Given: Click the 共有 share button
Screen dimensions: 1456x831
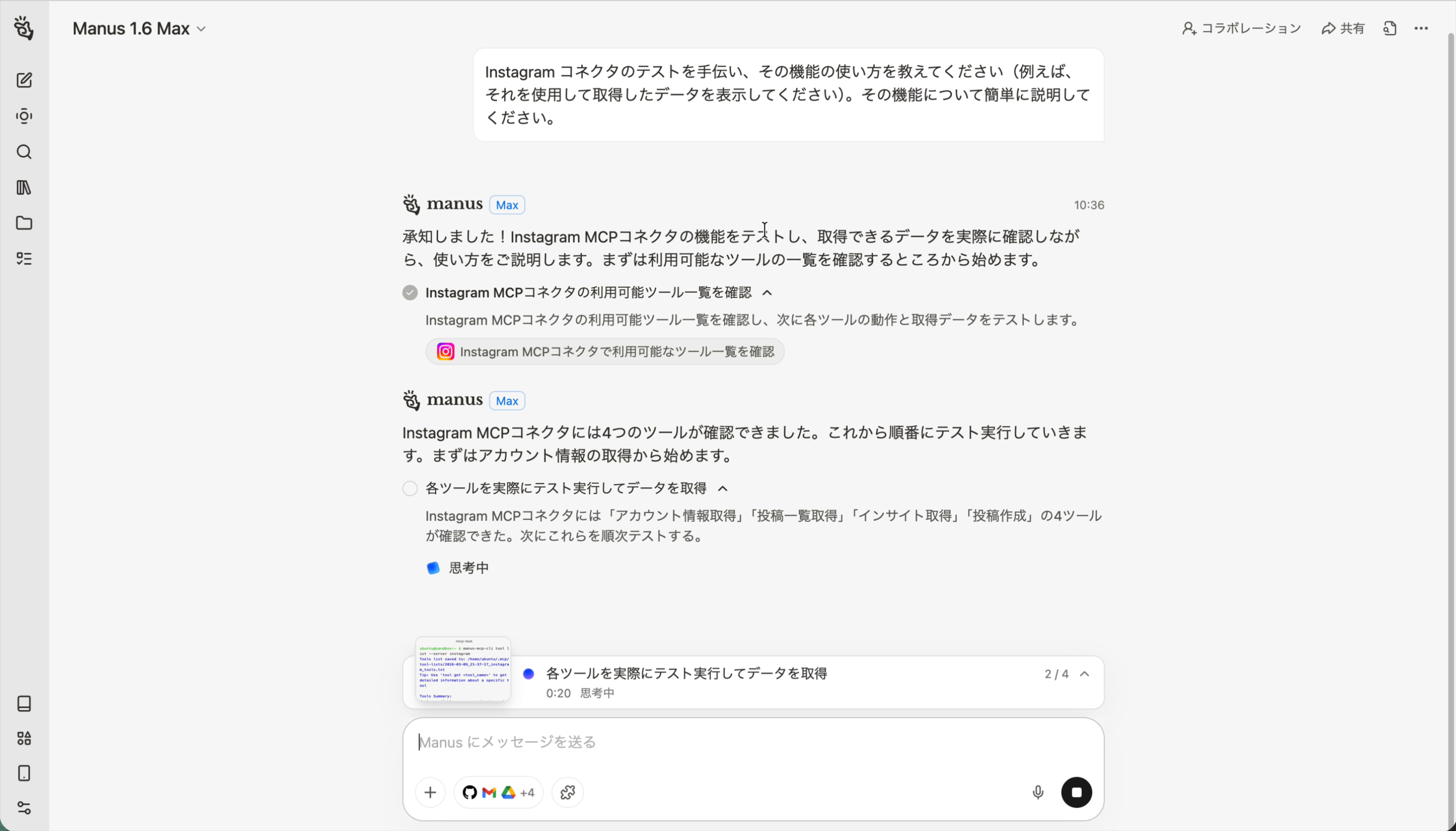Looking at the screenshot, I should (1343, 28).
